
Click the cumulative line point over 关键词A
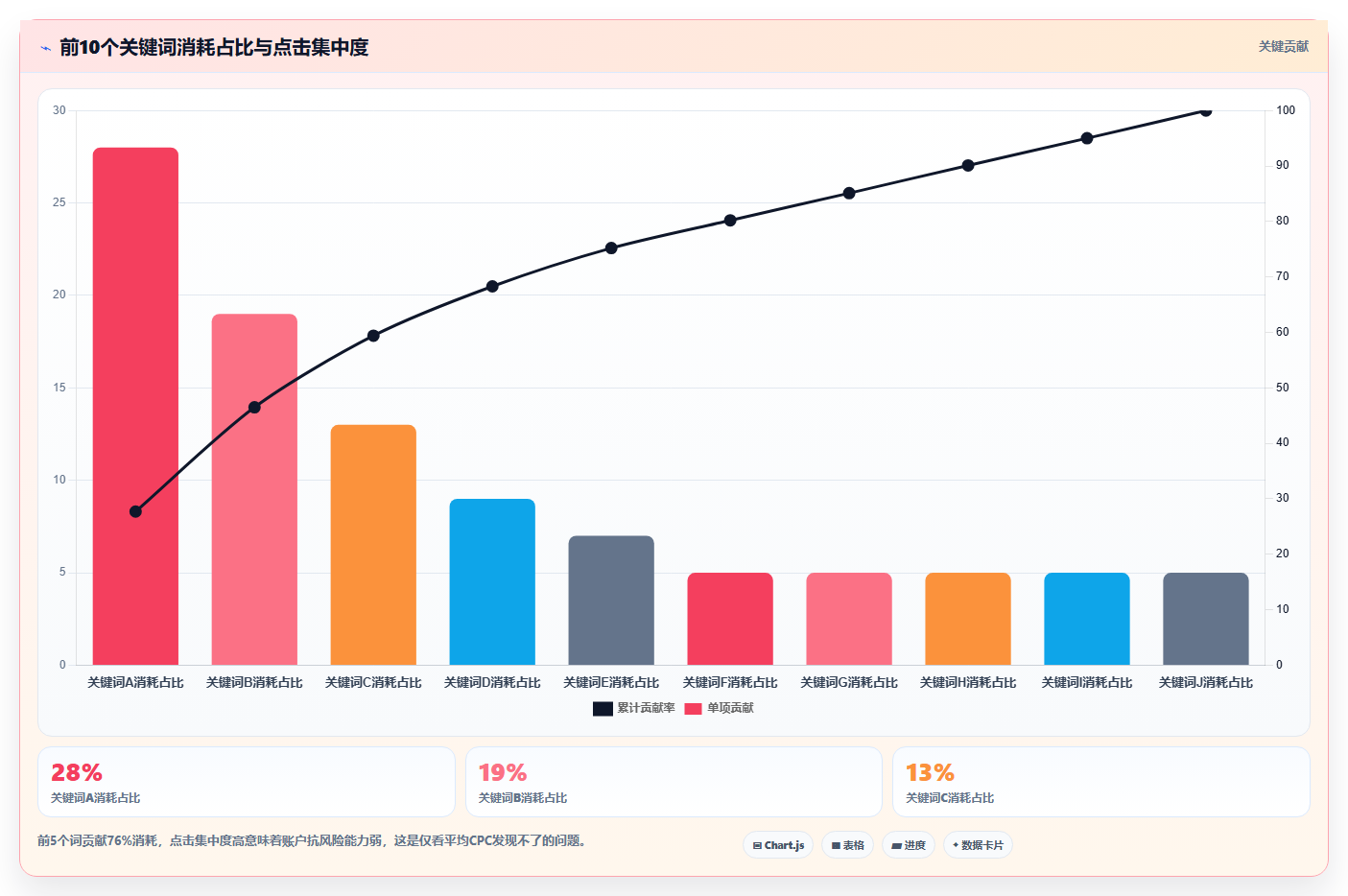point(135,511)
